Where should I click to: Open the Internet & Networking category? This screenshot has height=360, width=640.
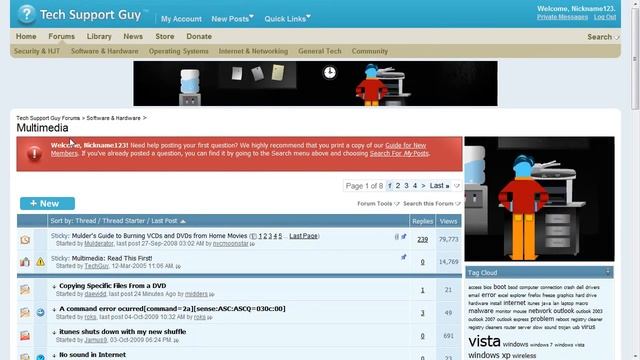point(253,51)
